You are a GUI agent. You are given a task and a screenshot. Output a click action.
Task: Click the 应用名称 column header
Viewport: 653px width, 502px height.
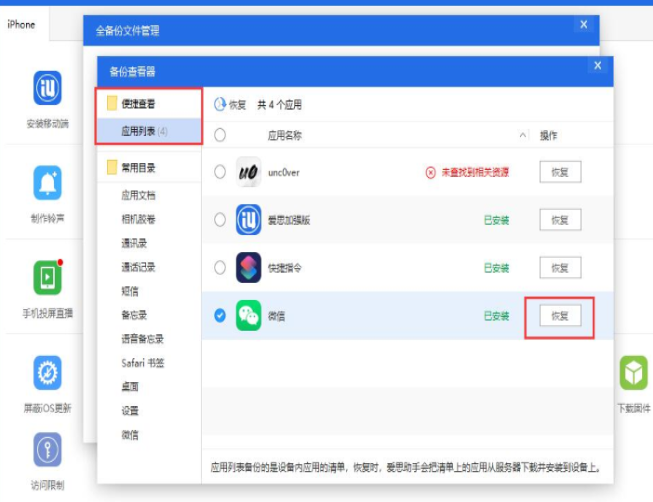[284, 135]
